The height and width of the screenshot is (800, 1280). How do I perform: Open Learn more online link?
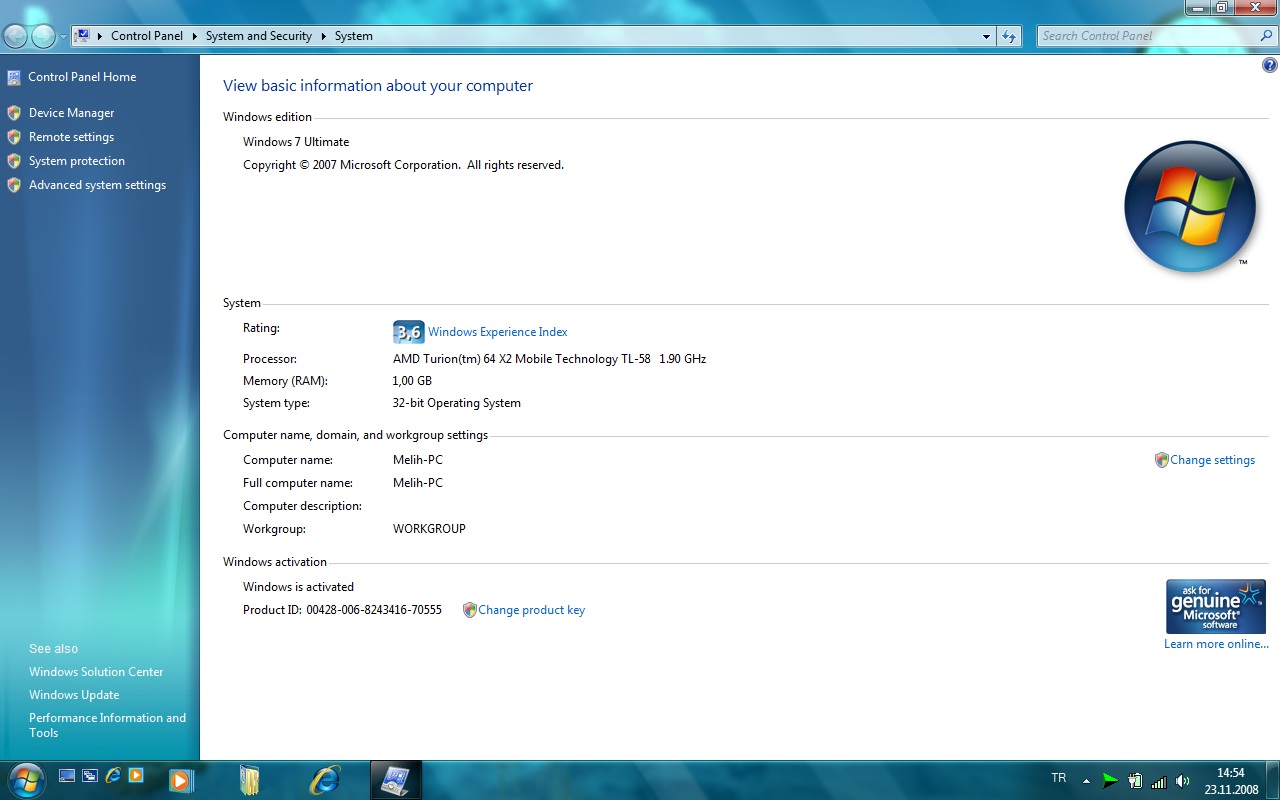pos(1216,644)
